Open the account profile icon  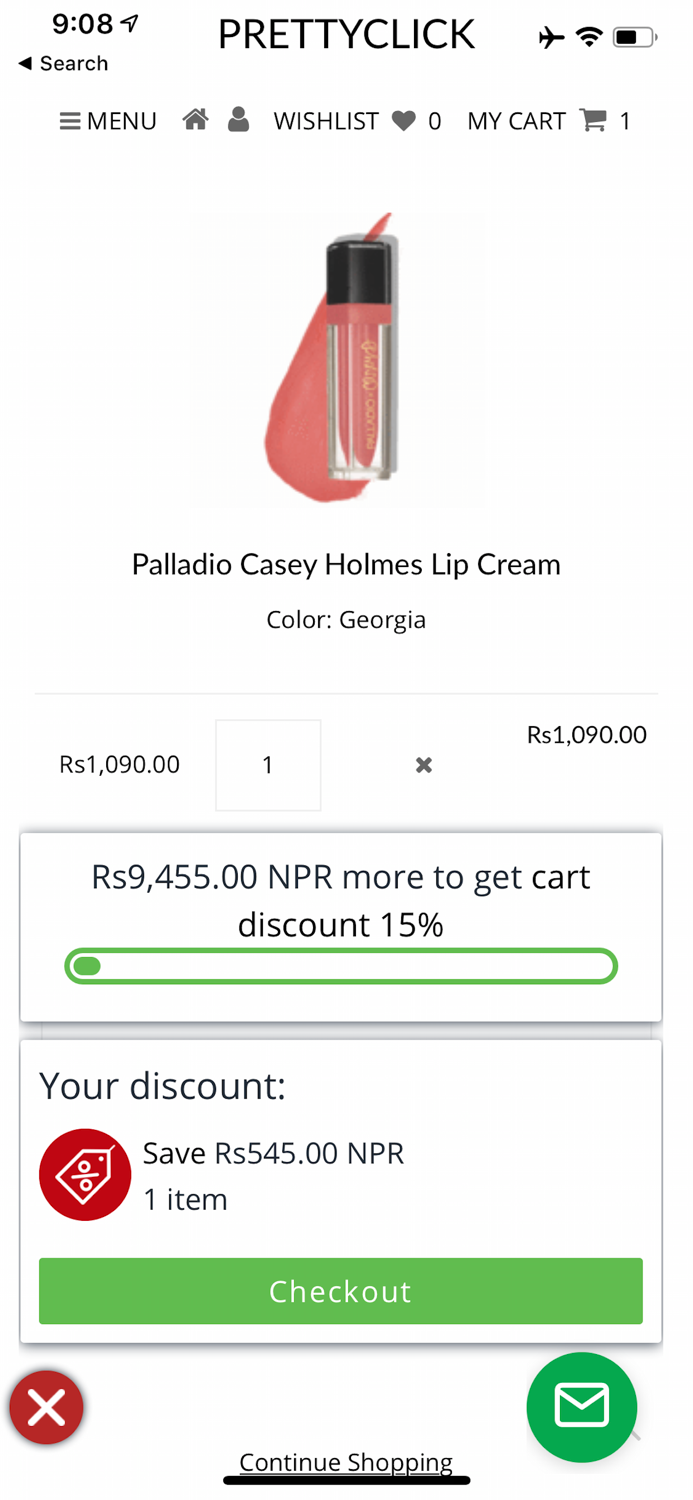click(238, 118)
